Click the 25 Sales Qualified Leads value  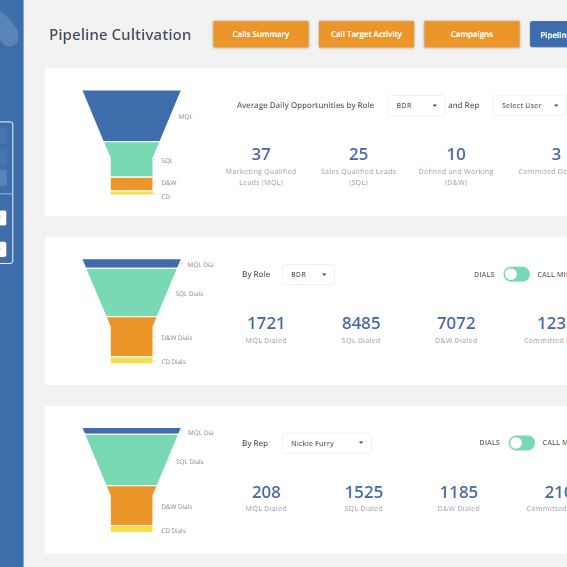[x=358, y=154]
